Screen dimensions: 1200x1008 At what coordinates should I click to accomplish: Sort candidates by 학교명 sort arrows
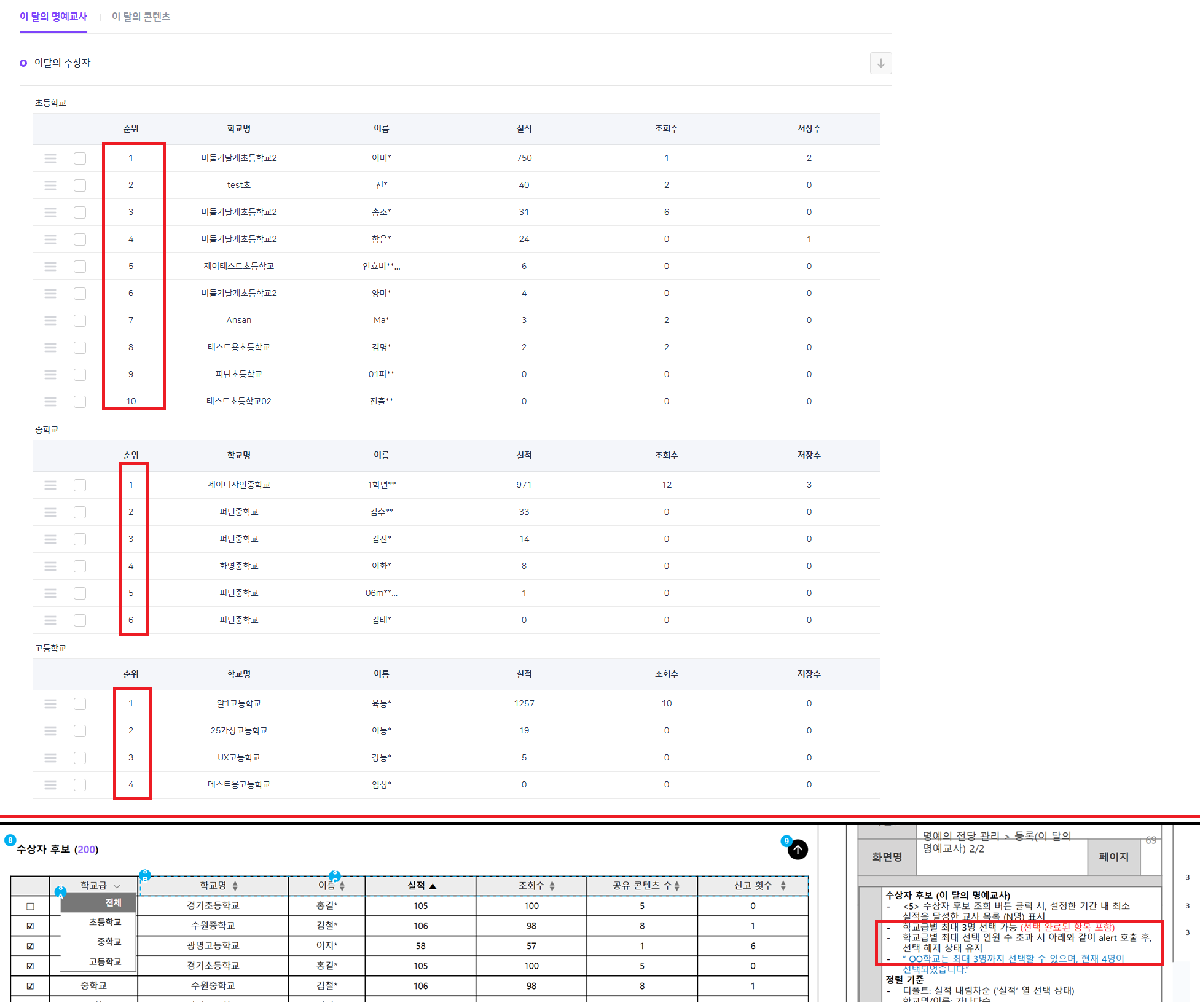coord(235,886)
